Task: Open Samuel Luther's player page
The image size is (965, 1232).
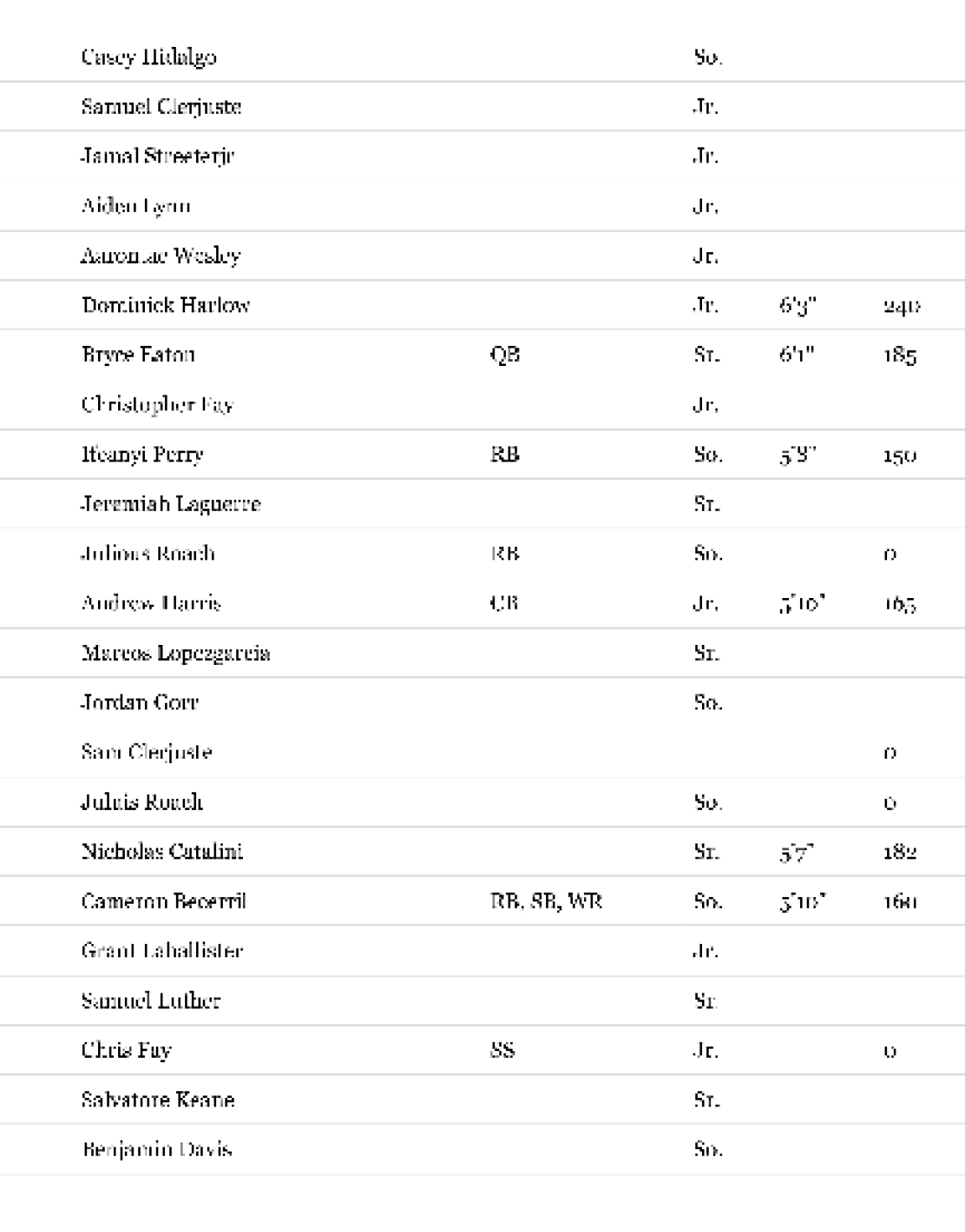Action: pyautogui.click(x=152, y=1000)
